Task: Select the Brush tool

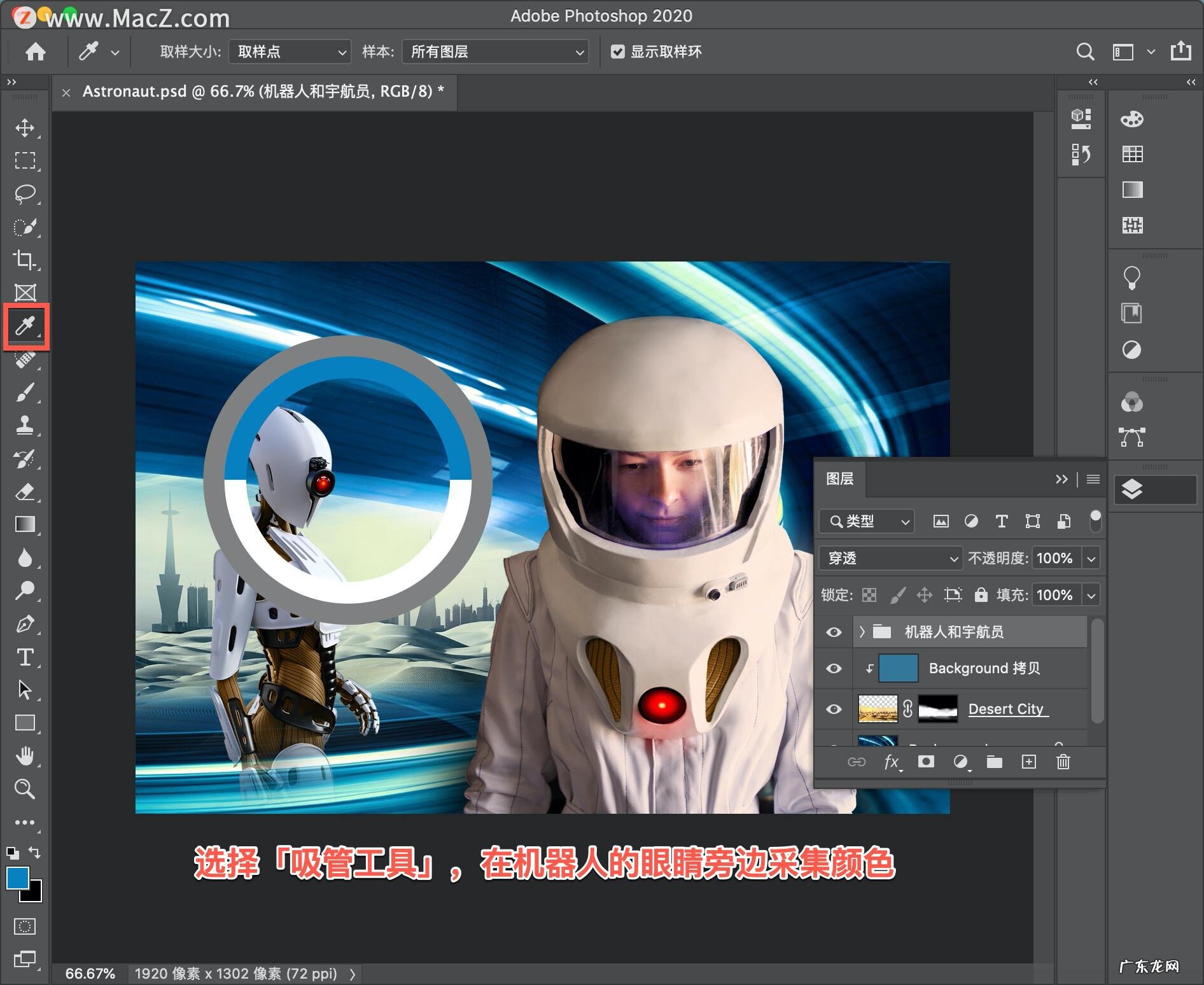Action: [x=25, y=392]
